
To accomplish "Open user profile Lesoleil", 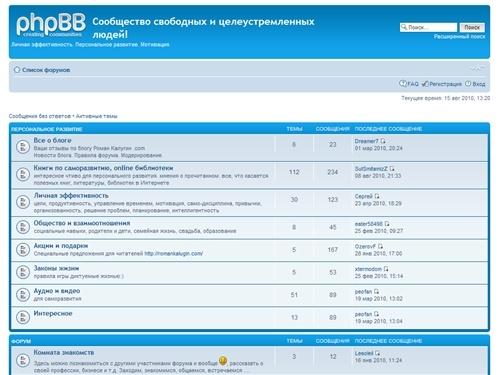I will 364,353.
